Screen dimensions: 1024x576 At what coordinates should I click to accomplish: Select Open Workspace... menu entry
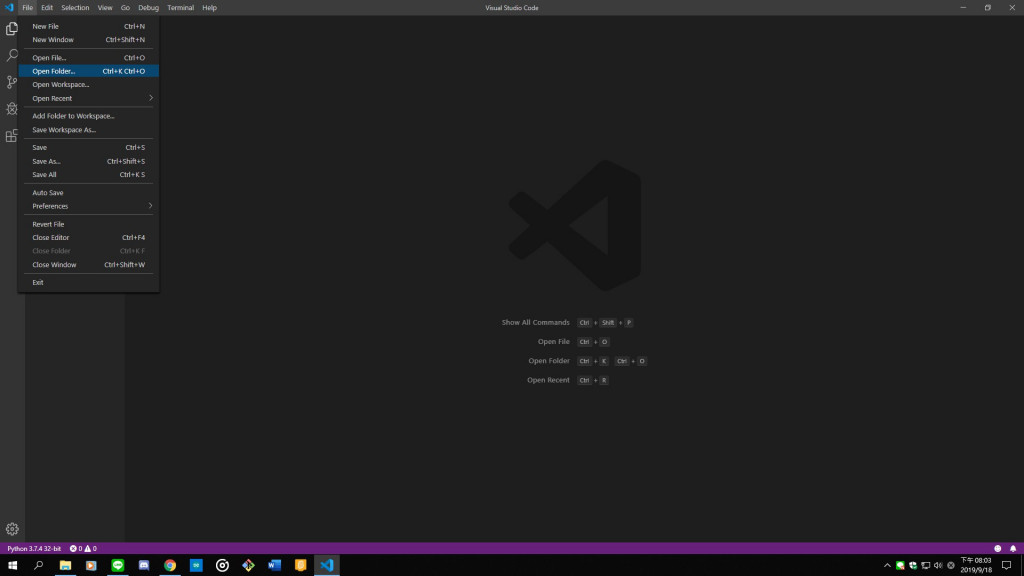(88, 84)
